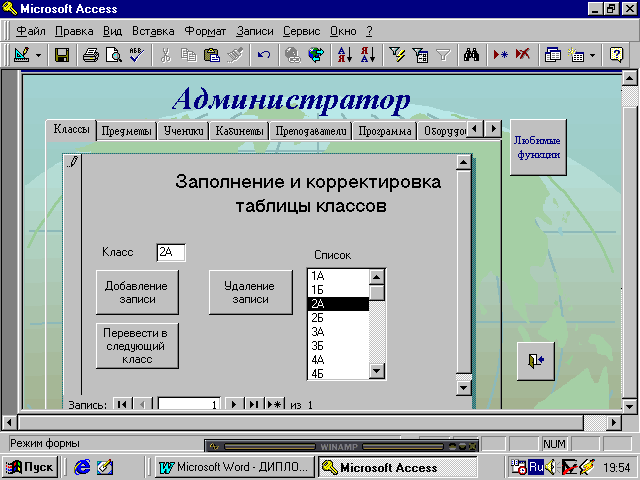640x480 pixels.
Task: Go to next record navigation button
Action: click(x=234, y=404)
